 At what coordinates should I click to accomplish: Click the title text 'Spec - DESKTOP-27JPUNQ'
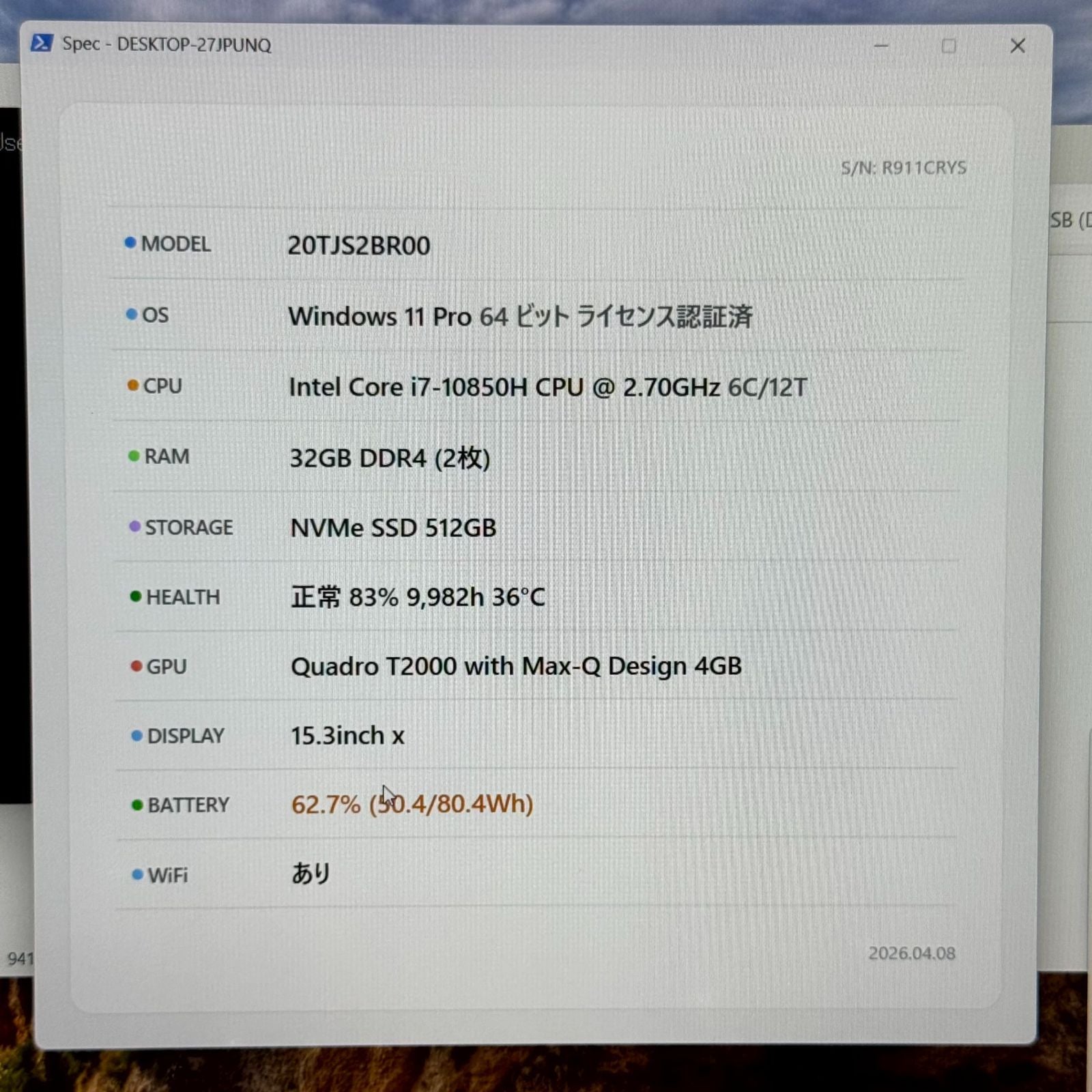tap(167, 44)
